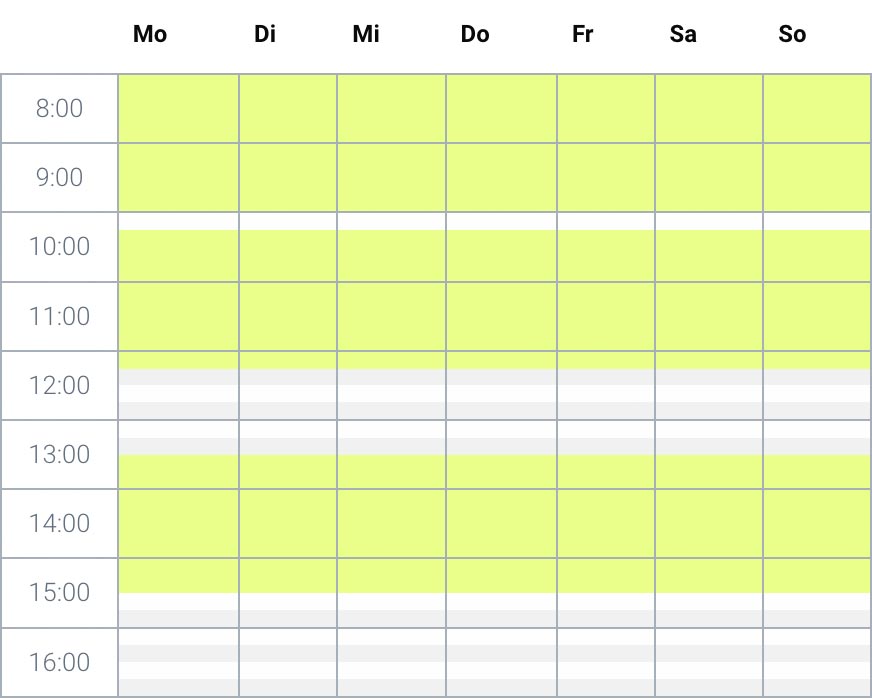Image resolution: width=872 pixels, height=698 pixels.
Task: Select the 12:00 time row label
Action: click(x=59, y=385)
